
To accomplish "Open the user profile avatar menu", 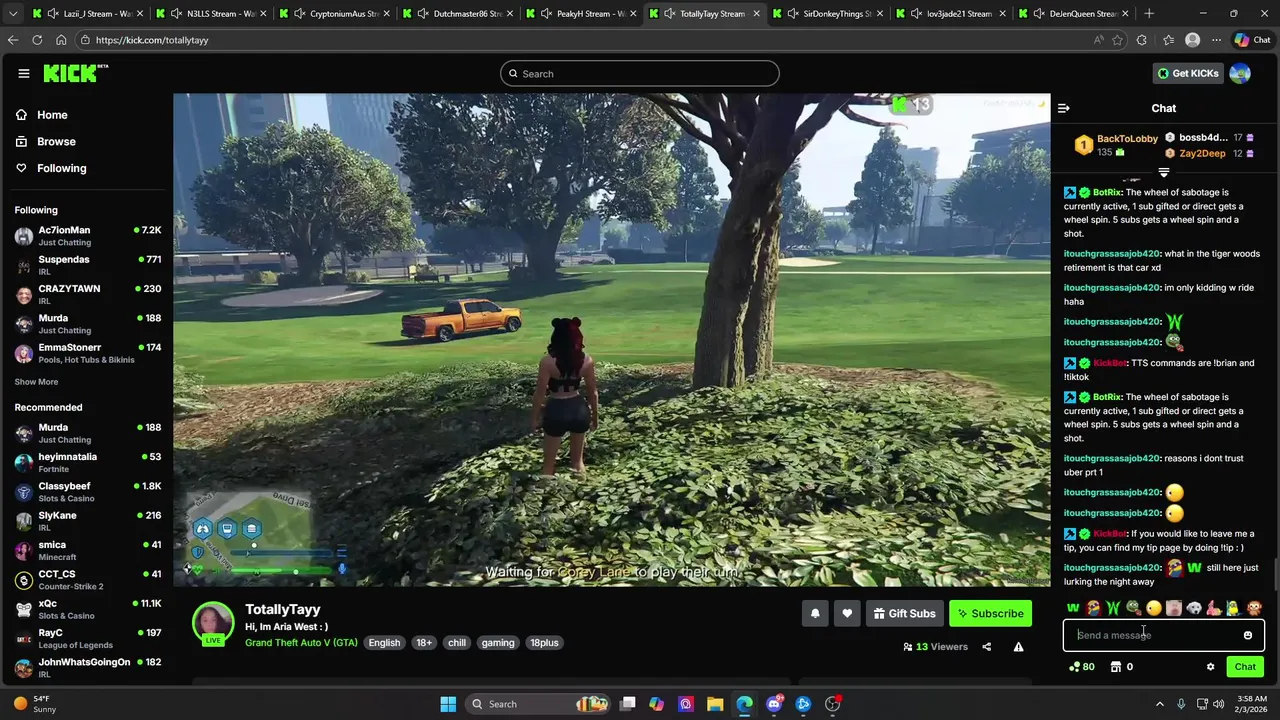I will [1240, 73].
